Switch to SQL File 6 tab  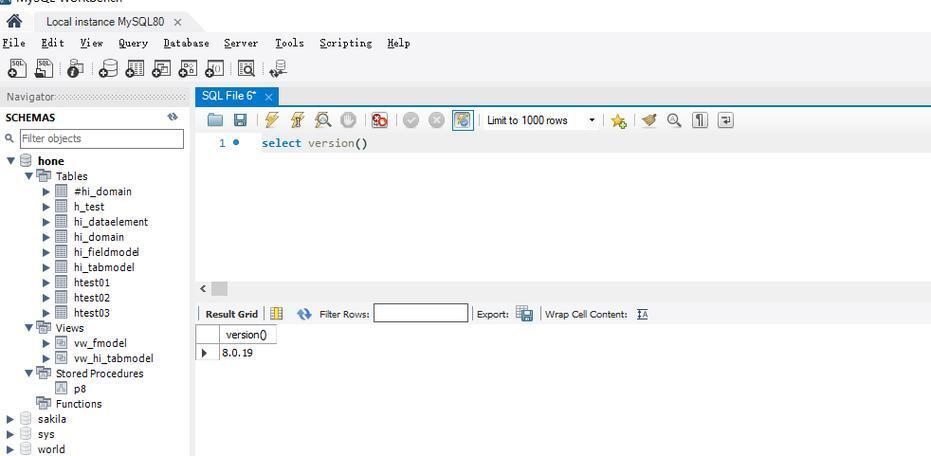(x=229, y=96)
